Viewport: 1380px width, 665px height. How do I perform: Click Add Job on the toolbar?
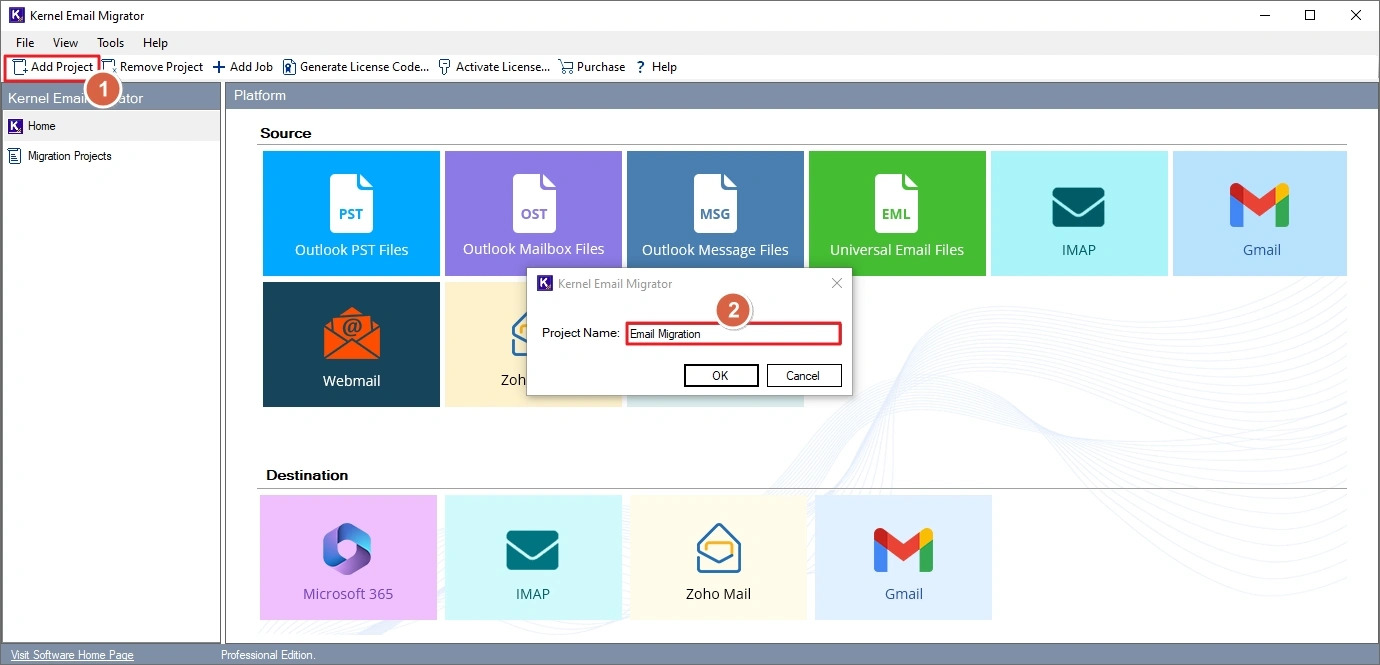(x=242, y=66)
